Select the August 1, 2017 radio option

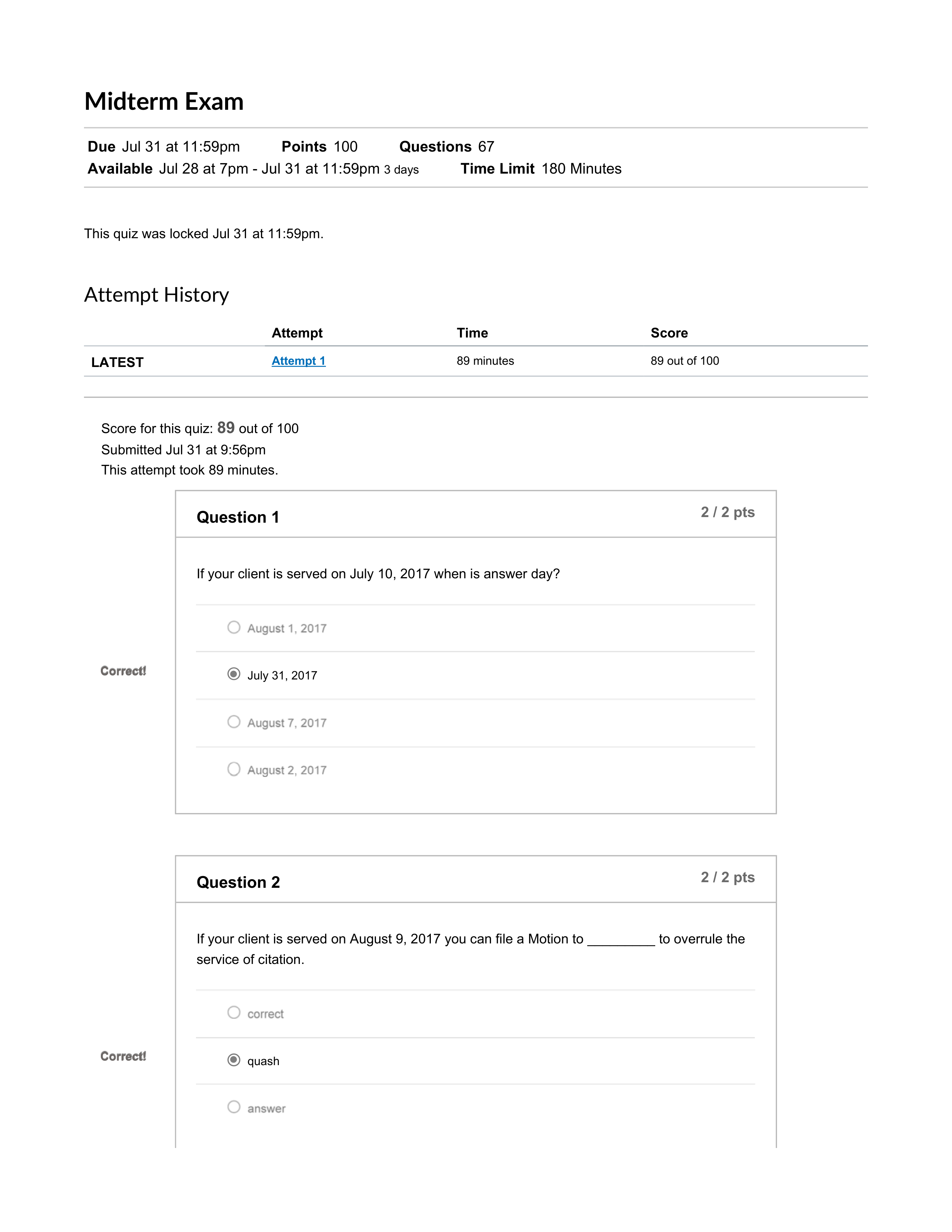(x=233, y=627)
